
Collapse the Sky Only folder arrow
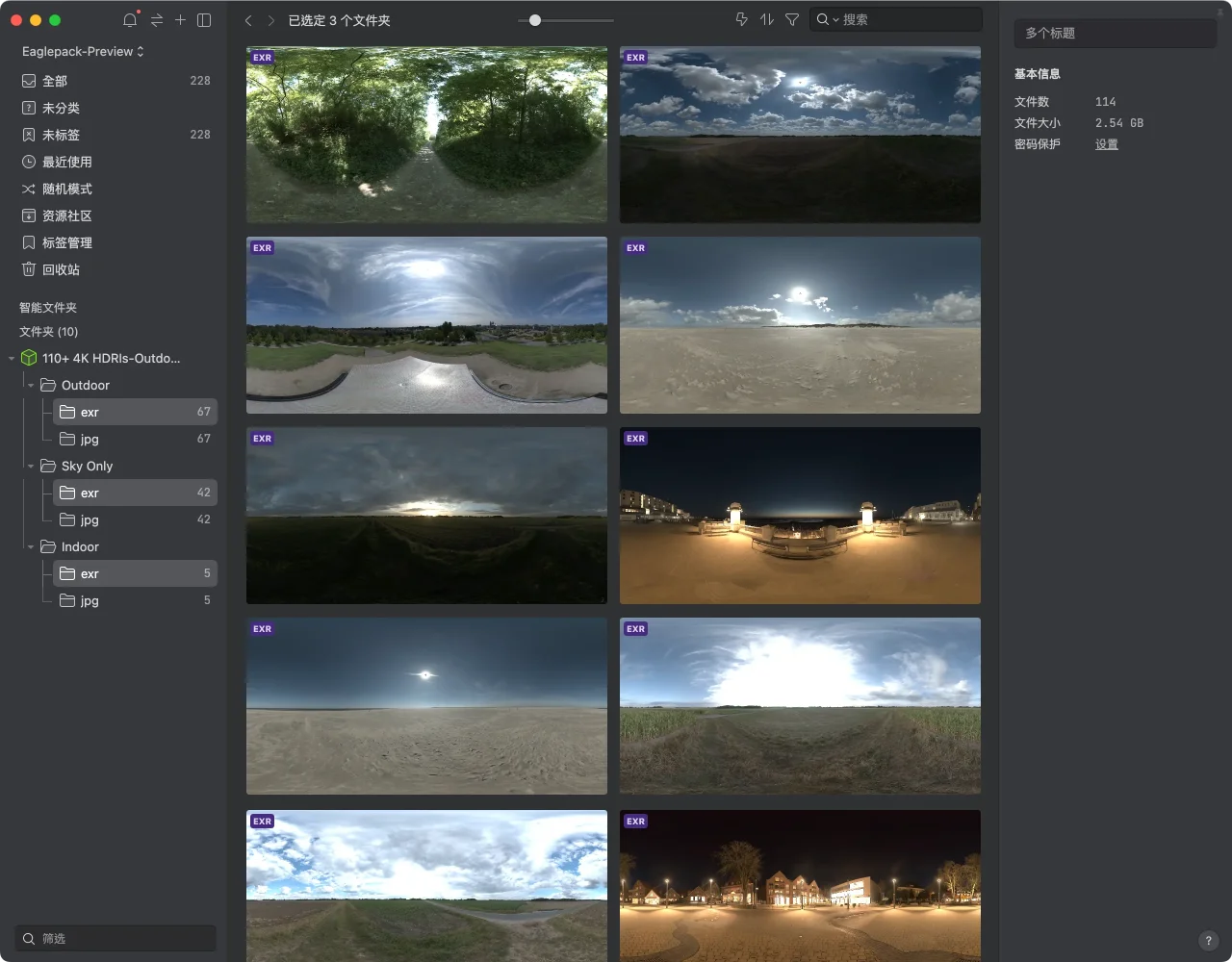coord(31,467)
